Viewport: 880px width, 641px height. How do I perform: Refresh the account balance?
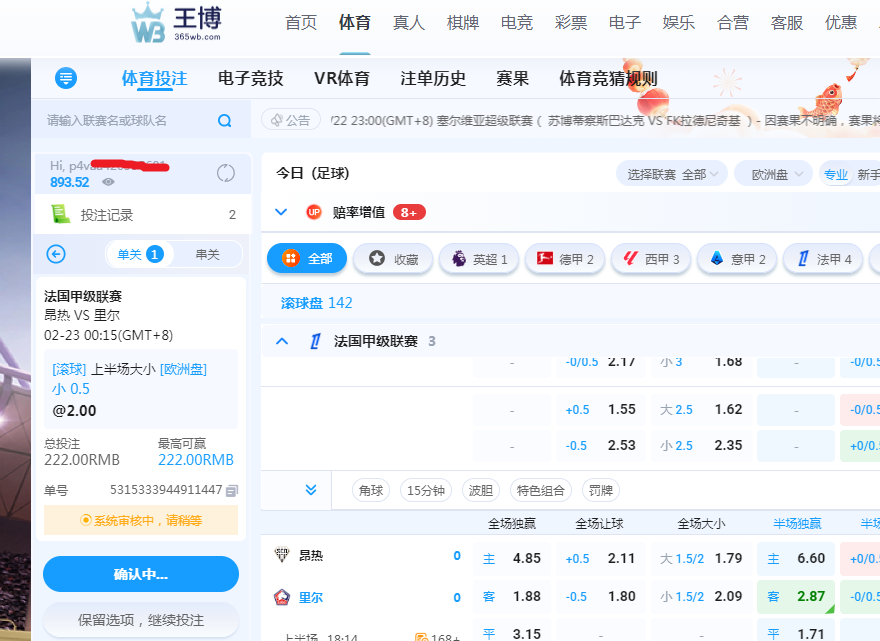[x=226, y=173]
